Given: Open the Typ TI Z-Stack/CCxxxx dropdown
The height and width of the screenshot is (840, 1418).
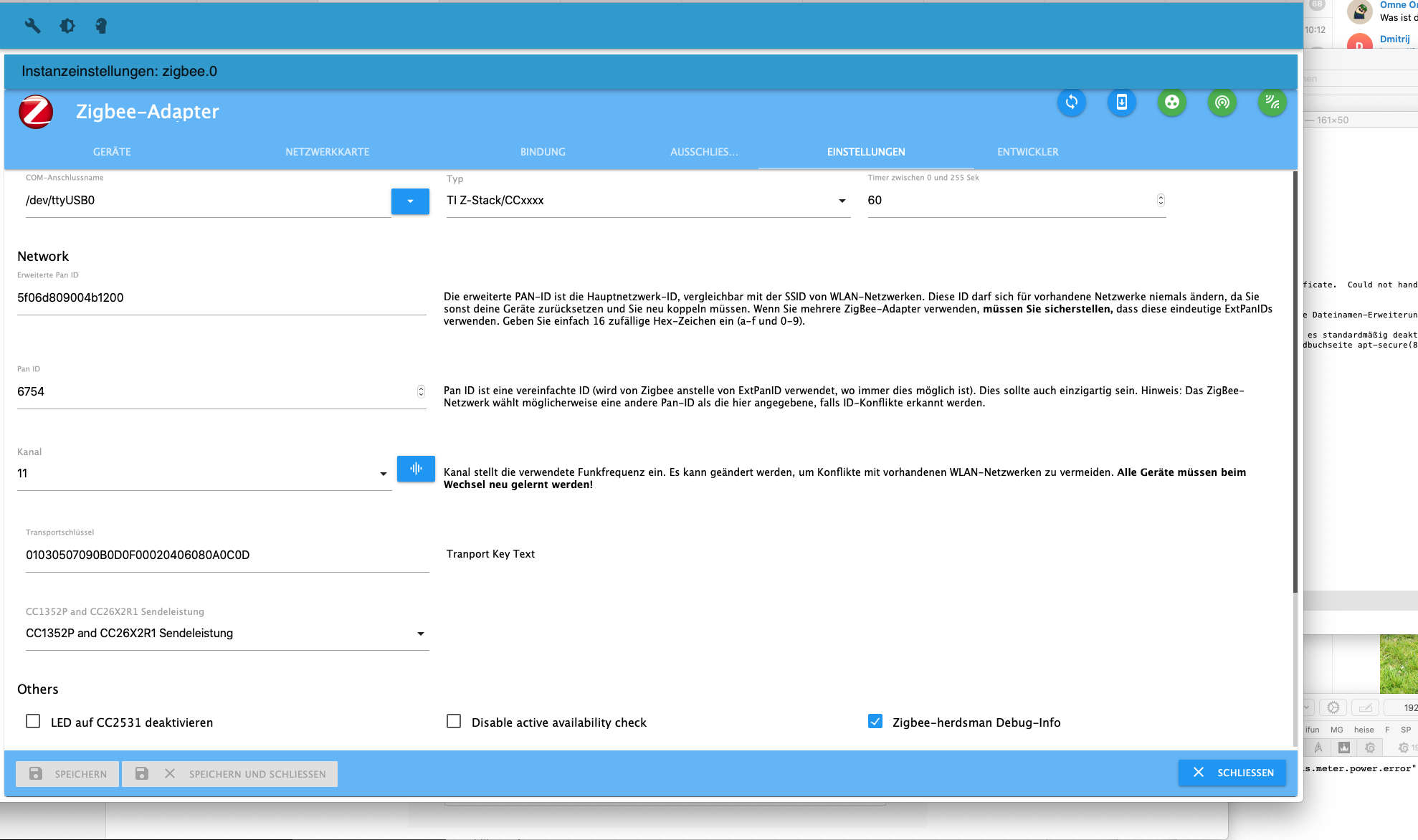Looking at the screenshot, I should coord(648,201).
